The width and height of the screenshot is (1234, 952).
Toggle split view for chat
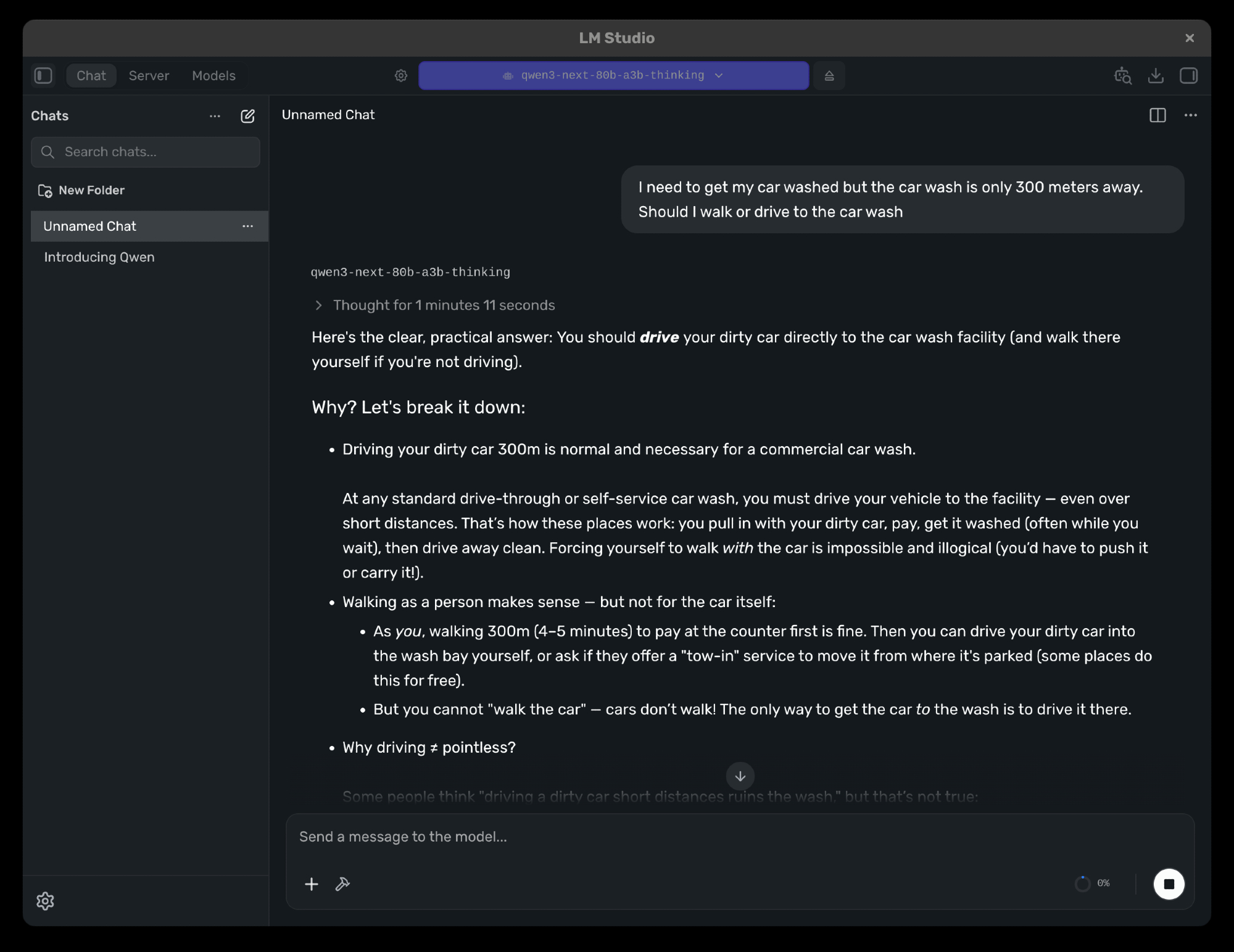pos(1157,115)
